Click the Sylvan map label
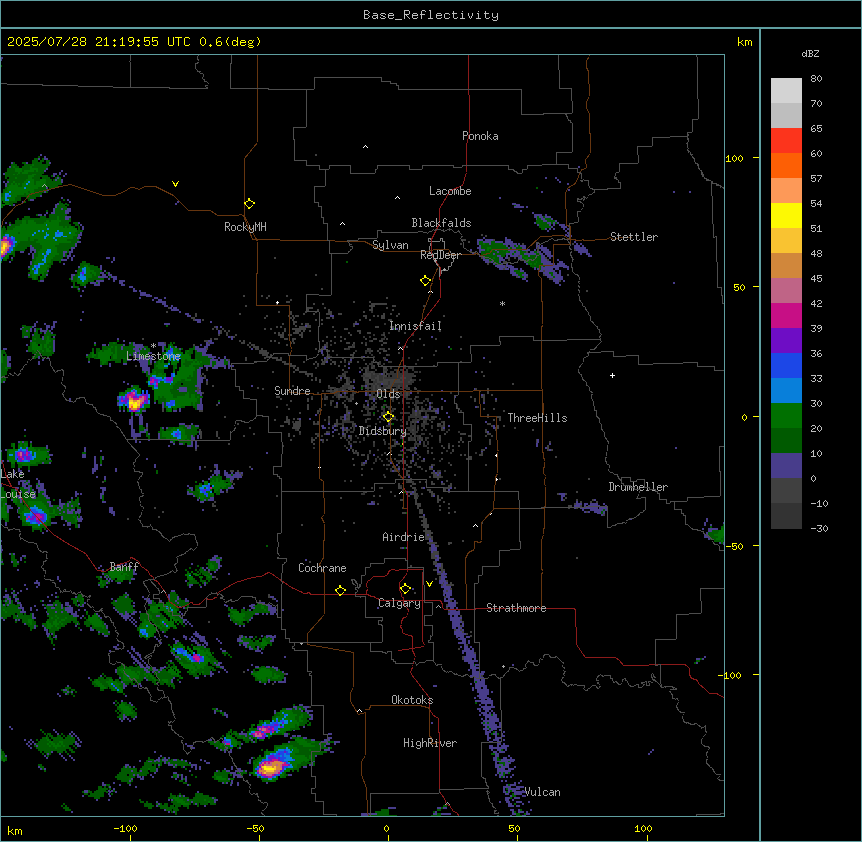 390,245
